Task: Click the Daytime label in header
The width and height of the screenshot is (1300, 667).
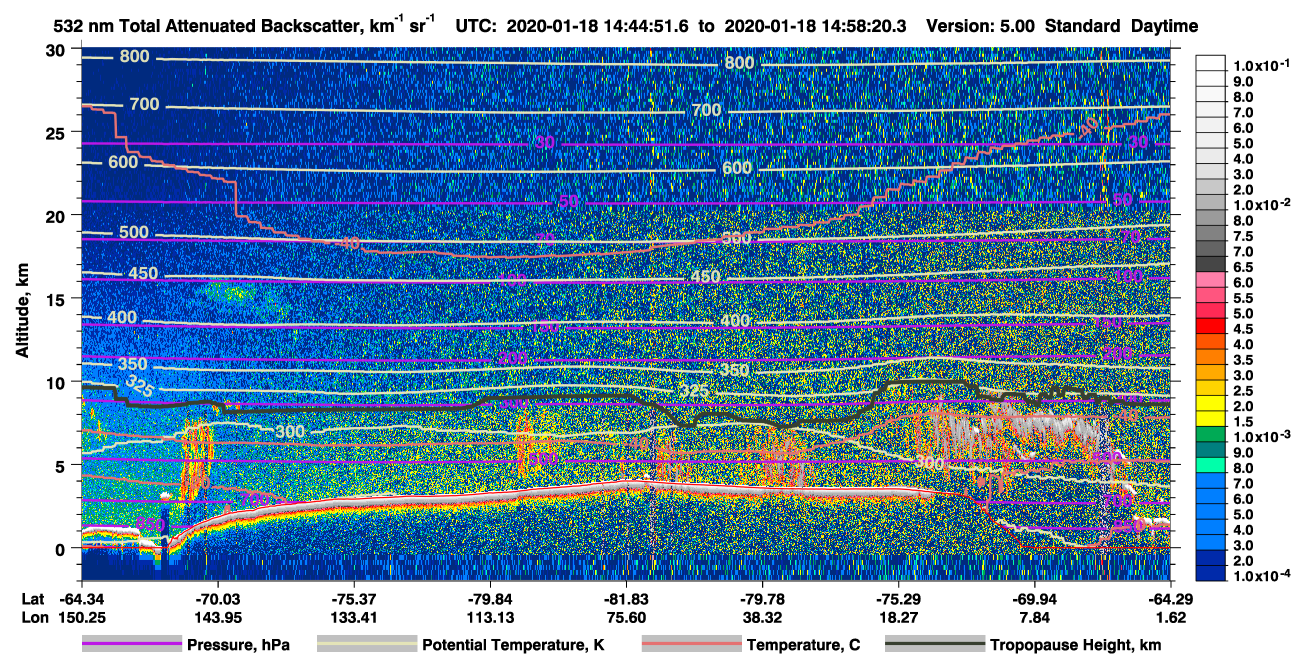Action: point(1165,26)
